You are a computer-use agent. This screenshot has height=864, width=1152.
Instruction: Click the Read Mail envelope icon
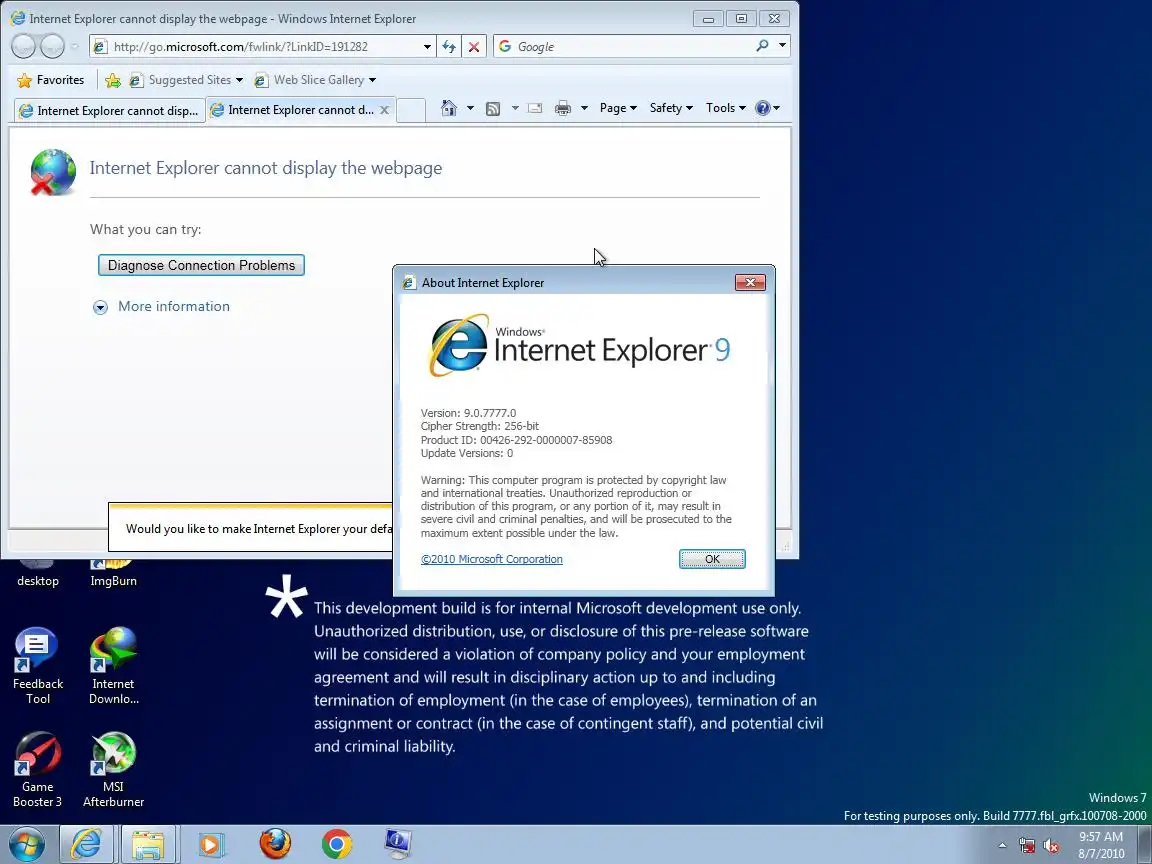(535, 108)
